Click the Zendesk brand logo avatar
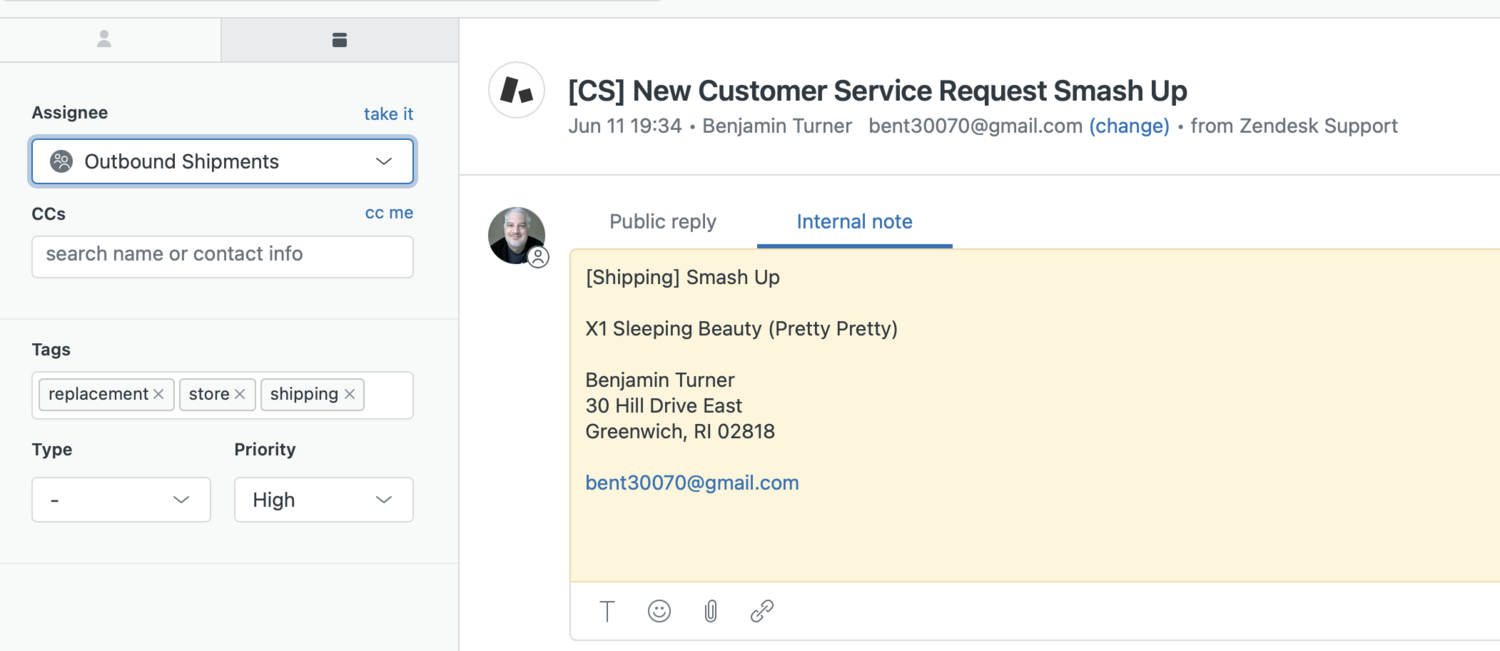 [x=517, y=90]
